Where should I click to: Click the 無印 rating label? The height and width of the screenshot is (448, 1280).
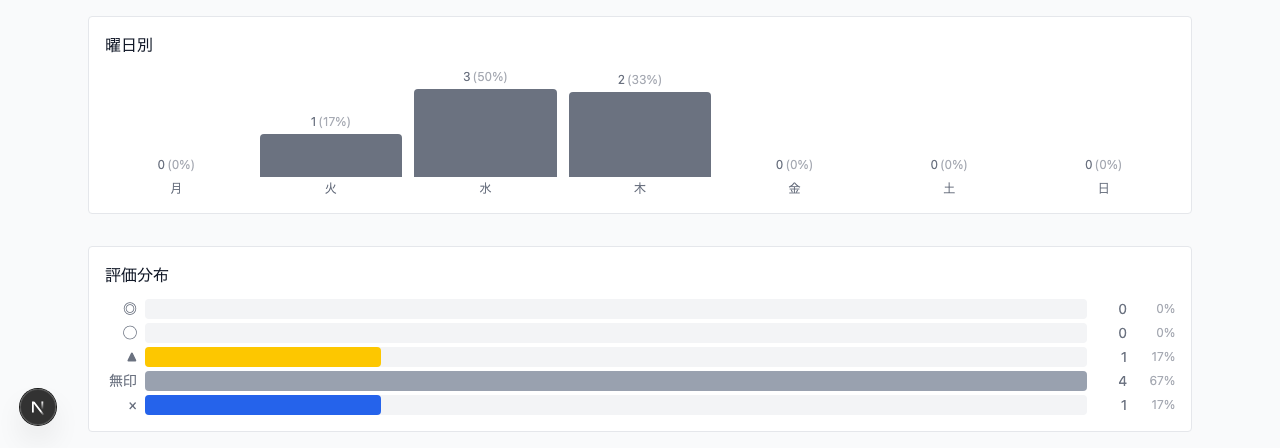[x=123, y=381]
